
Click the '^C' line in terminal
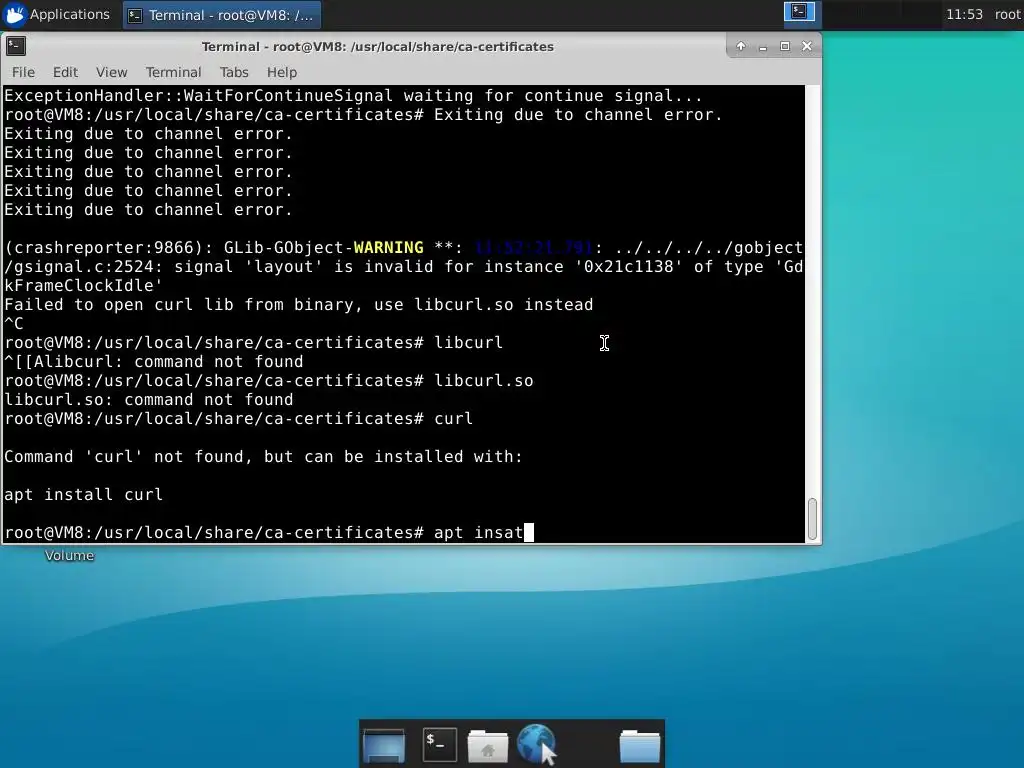(14, 323)
